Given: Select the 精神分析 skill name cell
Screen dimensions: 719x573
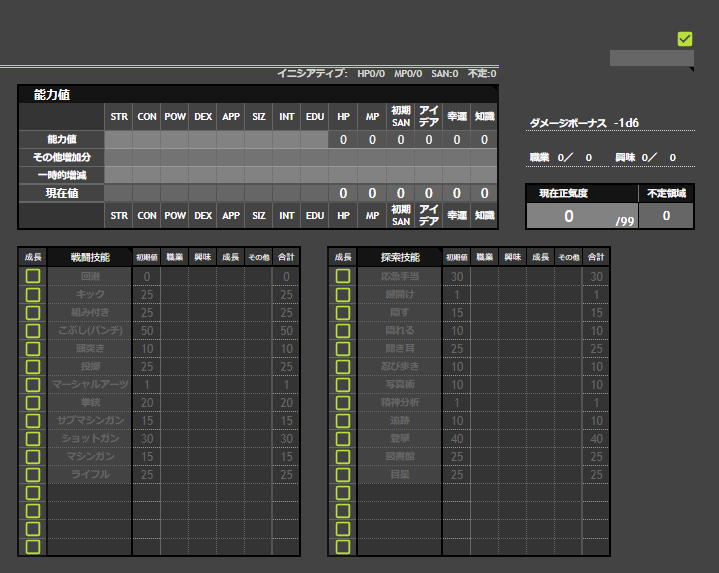Looking at the screenshot, I should (400, 402).
